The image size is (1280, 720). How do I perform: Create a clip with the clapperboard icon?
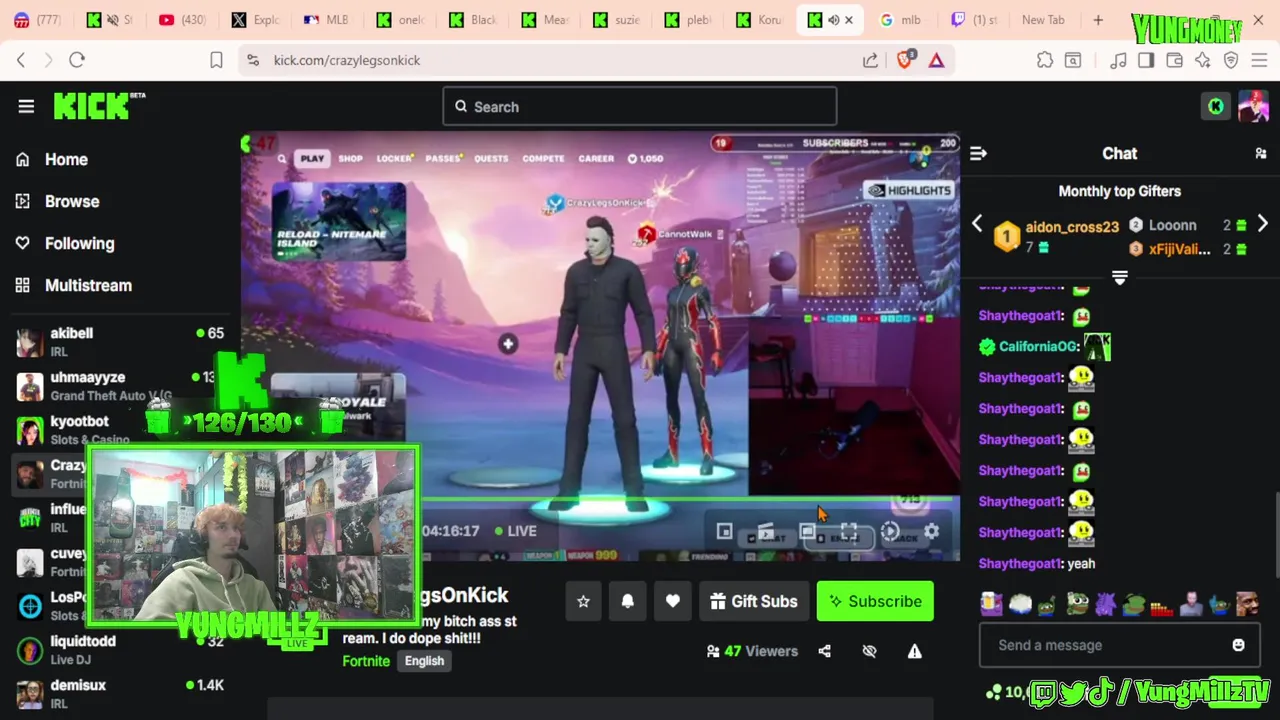pos(766,531)
